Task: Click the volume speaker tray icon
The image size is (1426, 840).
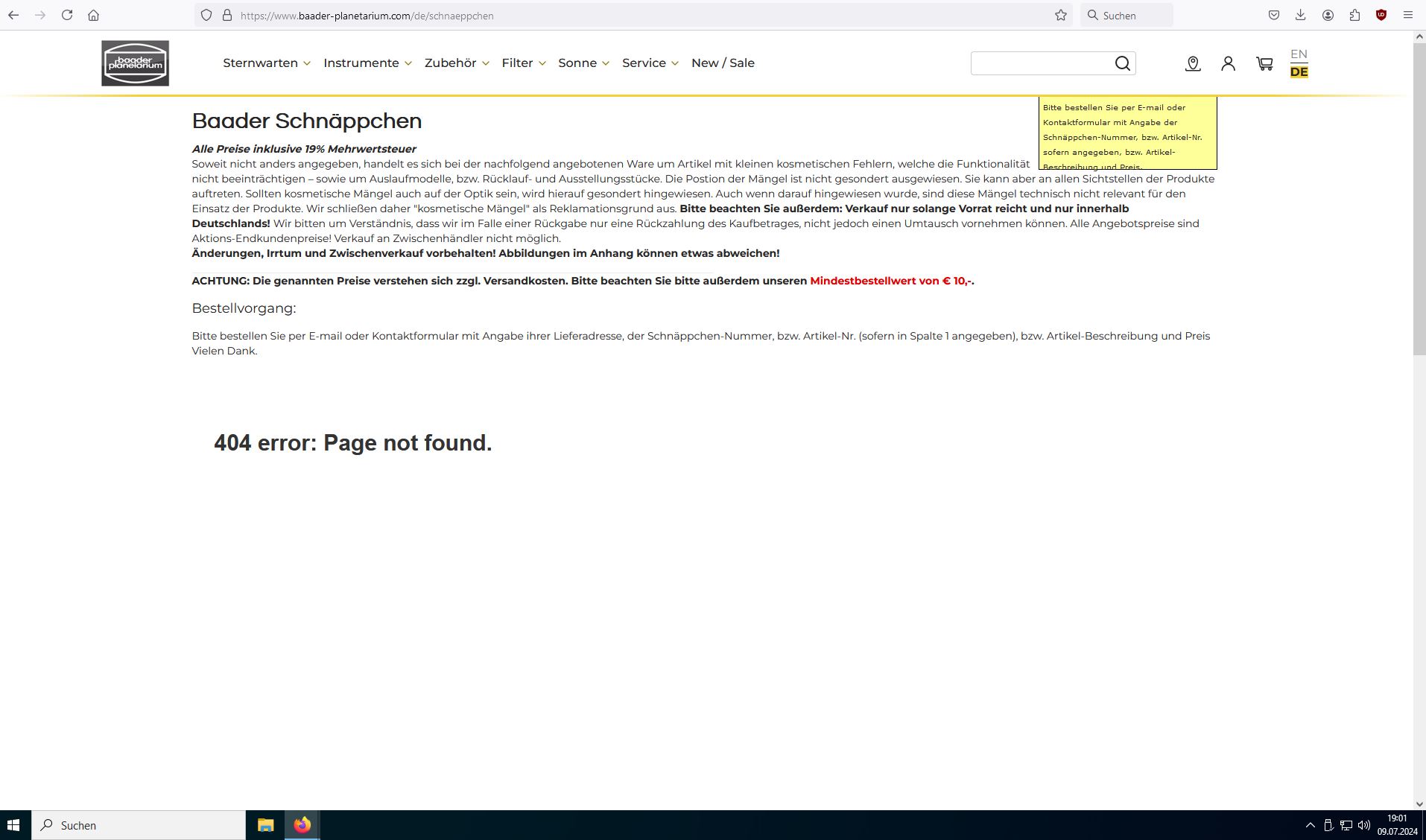Action: [x=1364, y=825]
